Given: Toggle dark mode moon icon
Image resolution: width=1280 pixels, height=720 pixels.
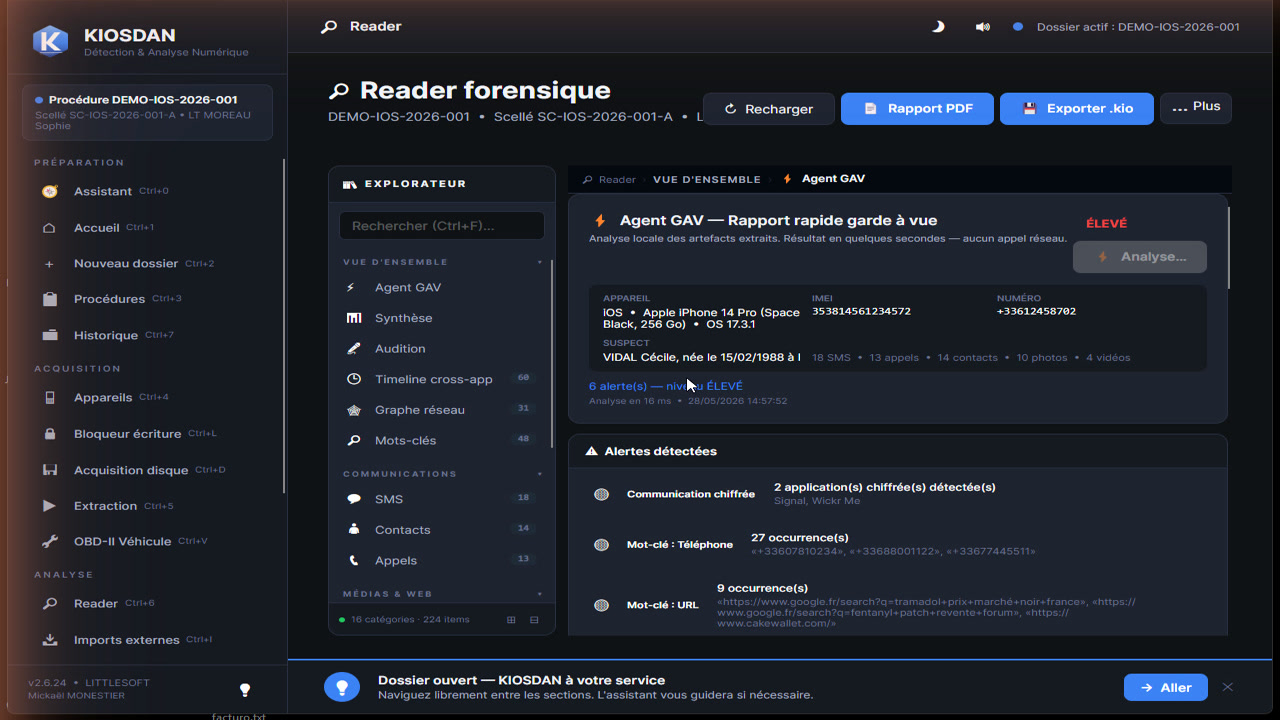Looking at the screenshot, I should pos(938,27).
